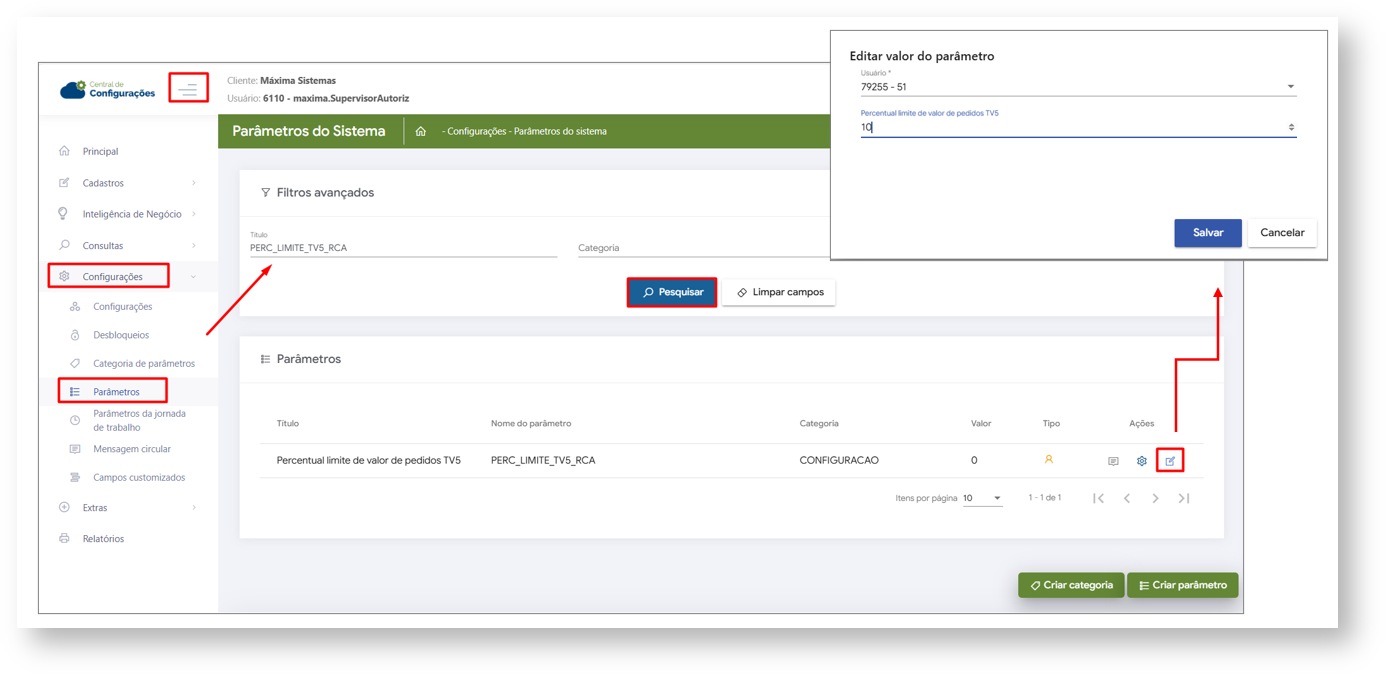Adjust the percentual value stepper arrows

tap(1291, 127)
